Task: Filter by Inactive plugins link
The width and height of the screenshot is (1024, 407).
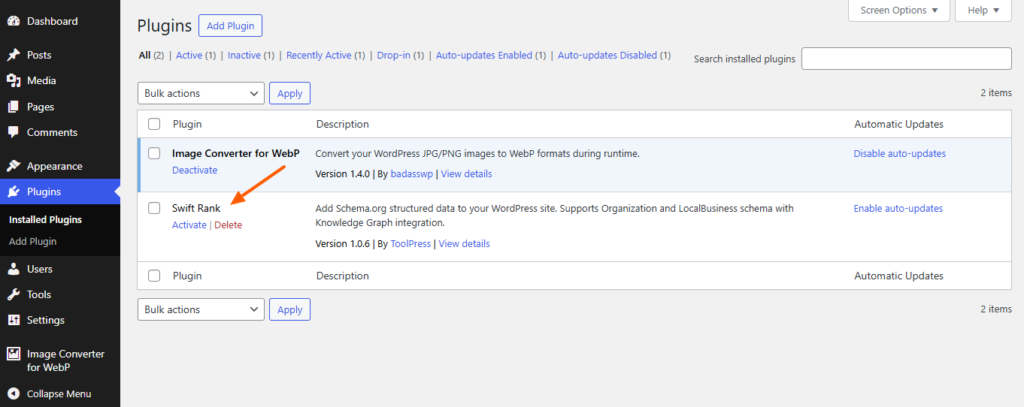Action: coord(242,56)
